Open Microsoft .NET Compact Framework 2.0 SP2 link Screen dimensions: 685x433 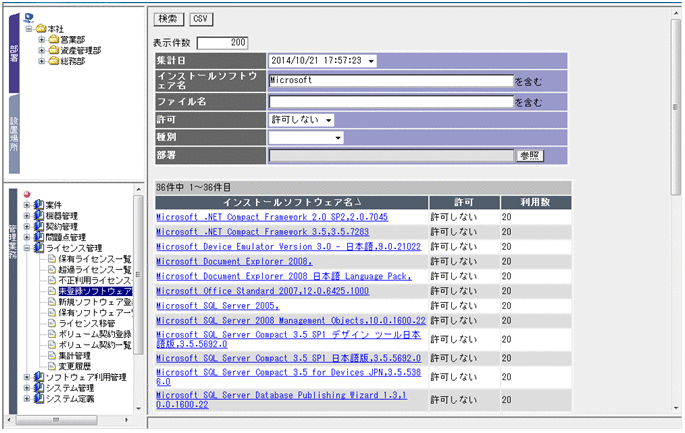[x=272, y=217]
